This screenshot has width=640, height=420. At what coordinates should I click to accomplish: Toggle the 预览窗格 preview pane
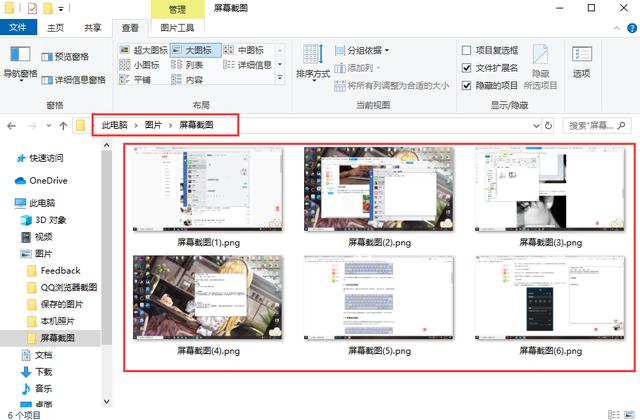65,57
